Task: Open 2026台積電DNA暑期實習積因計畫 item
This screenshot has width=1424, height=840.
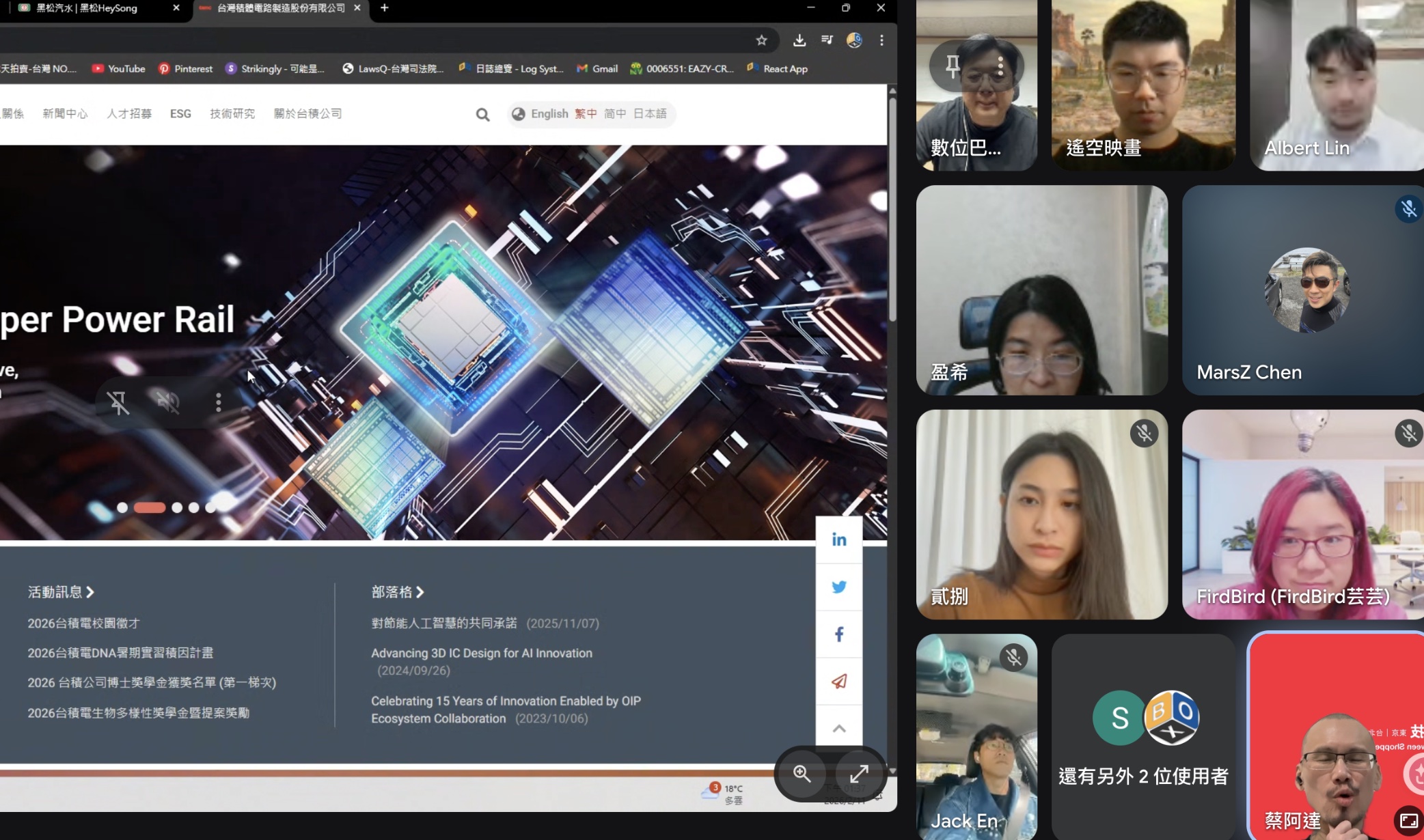Action: (120, 653)
